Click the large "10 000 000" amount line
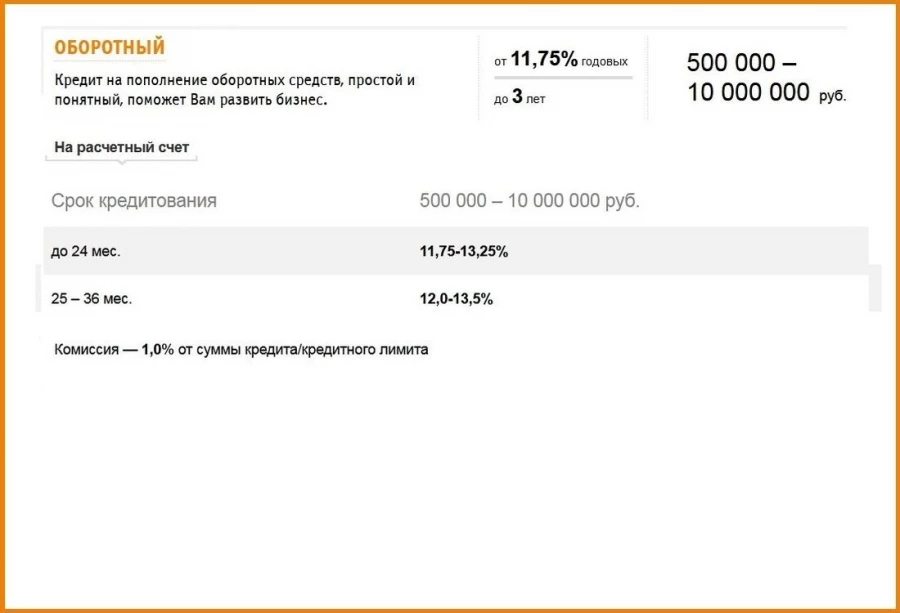900x613 pixels. pos(748,93)
